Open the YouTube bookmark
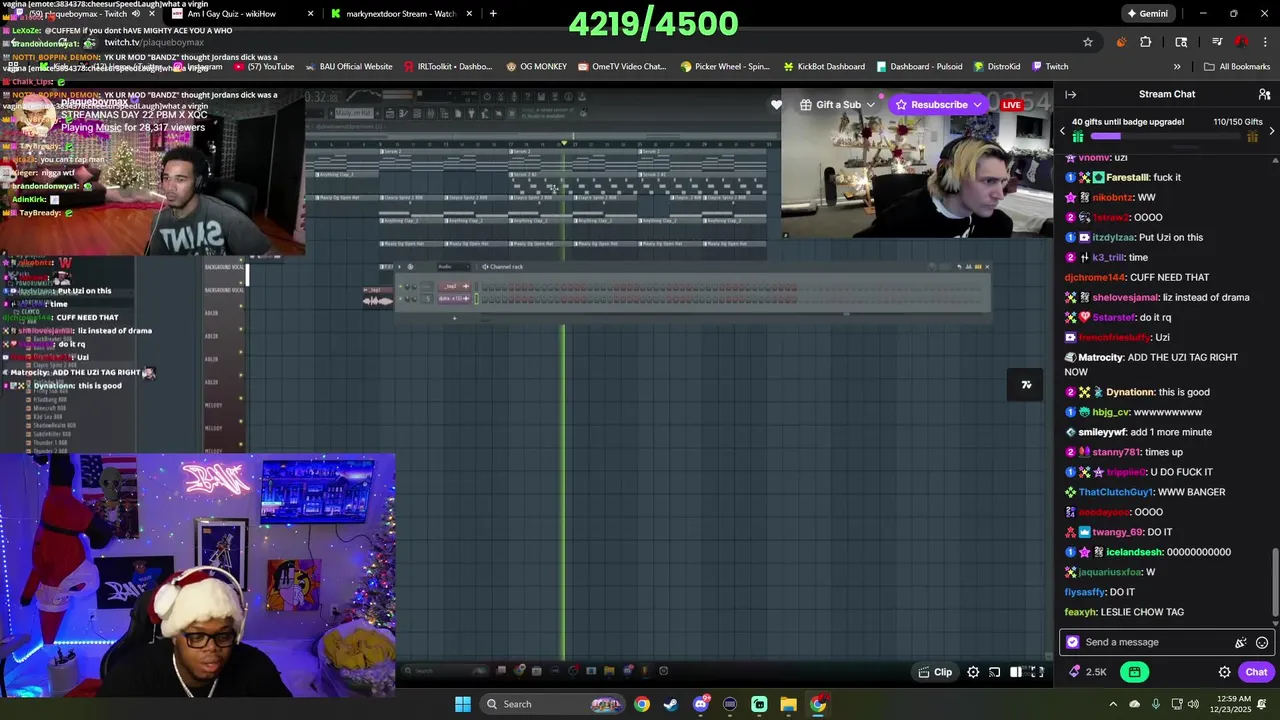This screenshot has height=720, width=1280. [x=263, y=67]
